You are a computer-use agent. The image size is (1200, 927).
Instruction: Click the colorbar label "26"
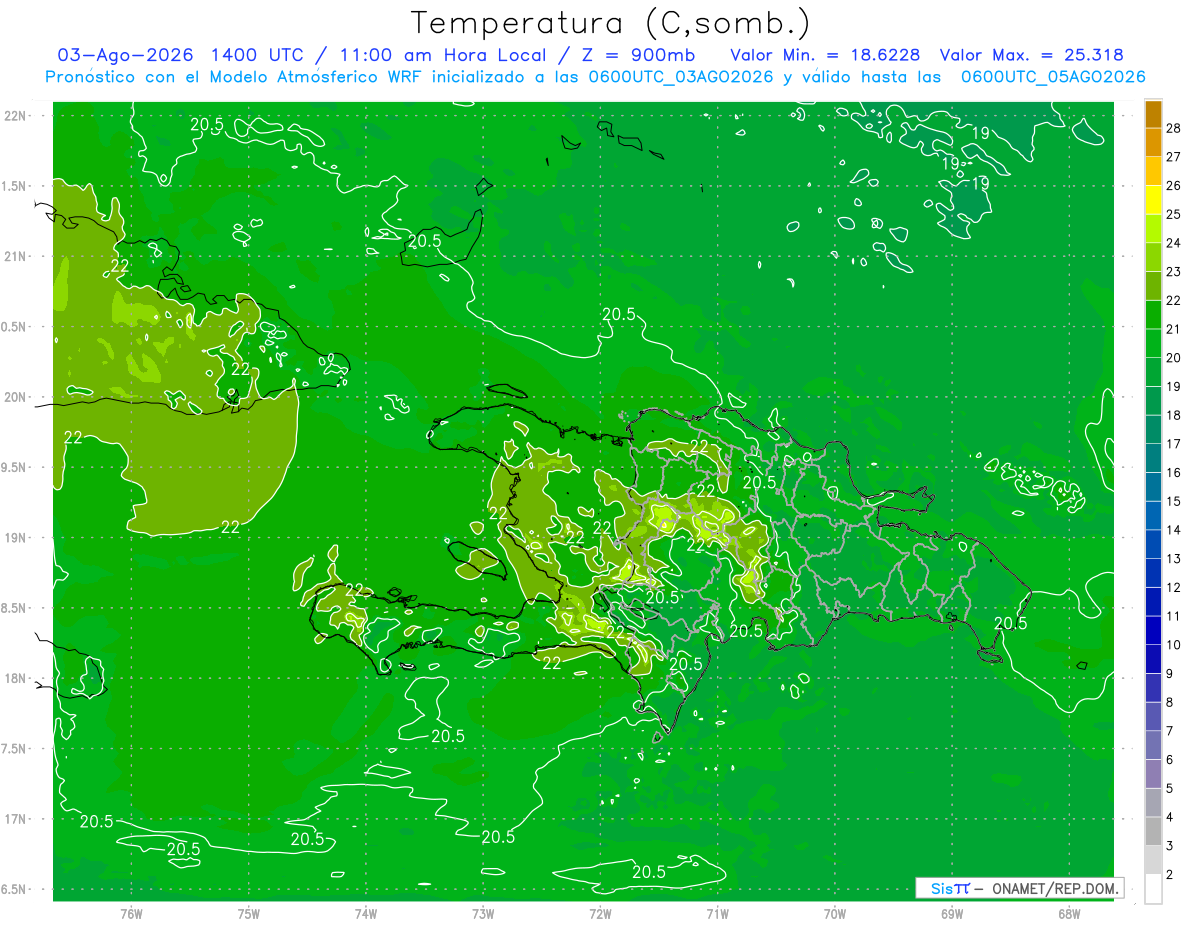(1173, 186)
